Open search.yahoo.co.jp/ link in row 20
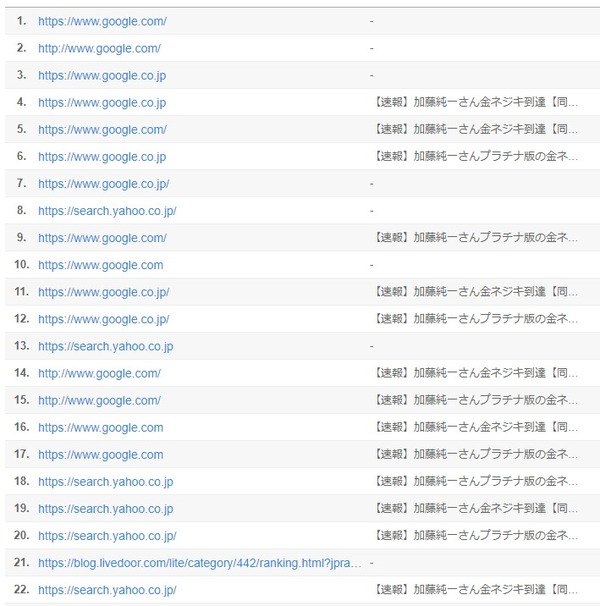This screenshot has height=606, width=600. (x=107, y=536)
